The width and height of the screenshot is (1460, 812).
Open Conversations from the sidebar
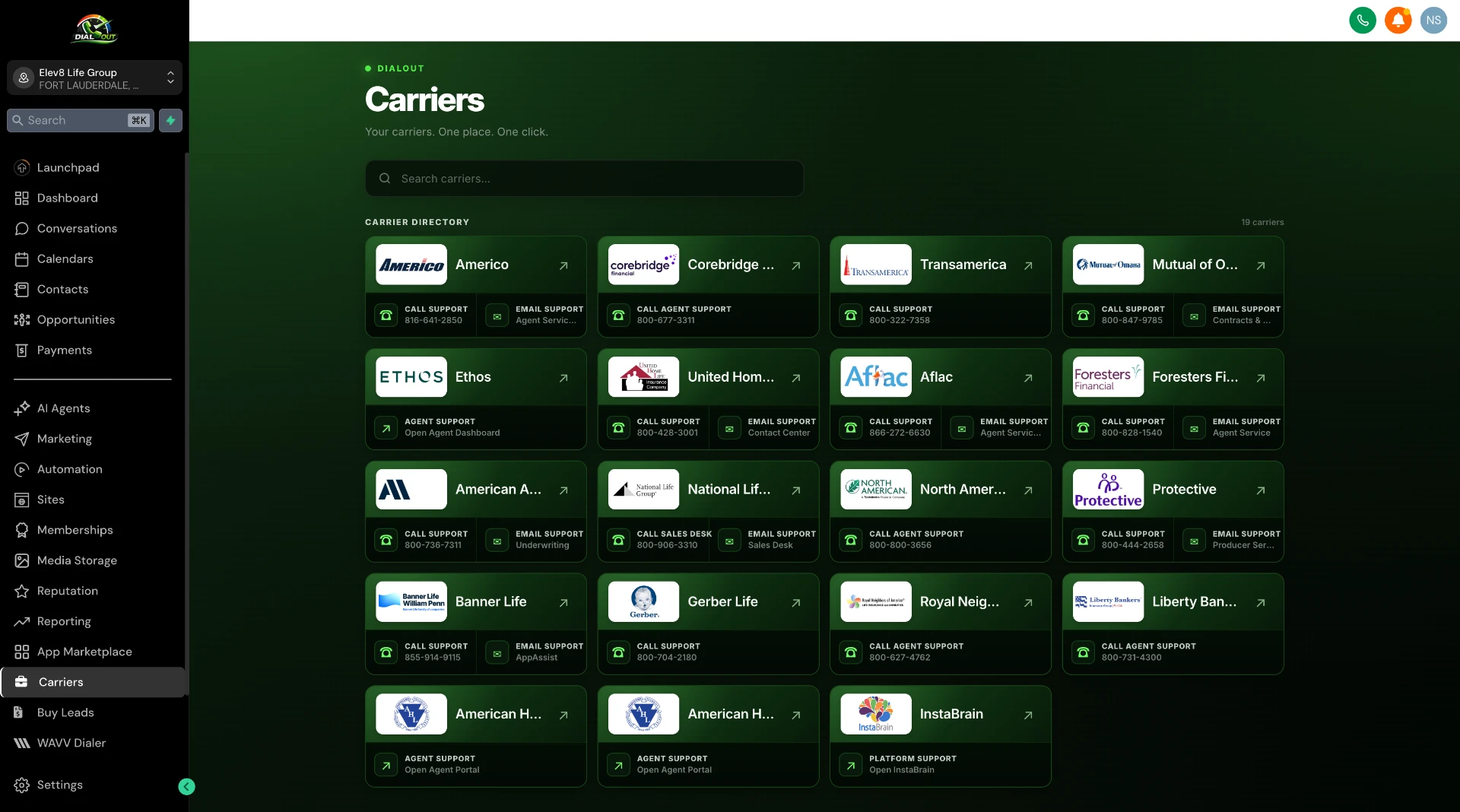pyautogui.click(x=93, y=228)
